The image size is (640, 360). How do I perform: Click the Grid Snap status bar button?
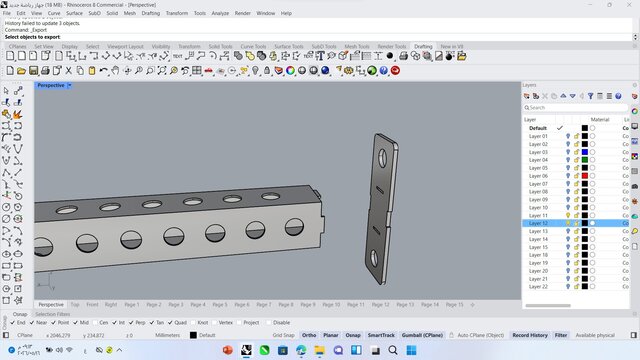[x=283, y=335]
